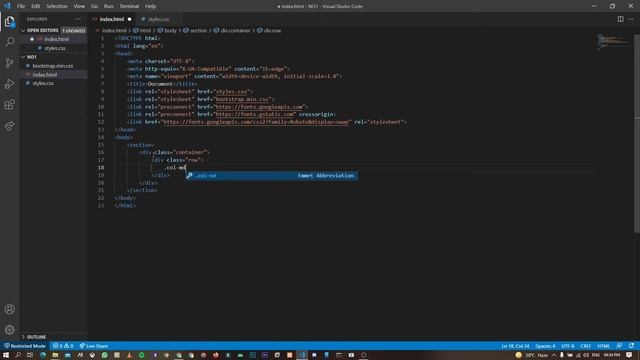Image resolution: width=640 pixels, height=360 pixels.
Task: Change language mode via HTML status item
Action: (603, 346)
